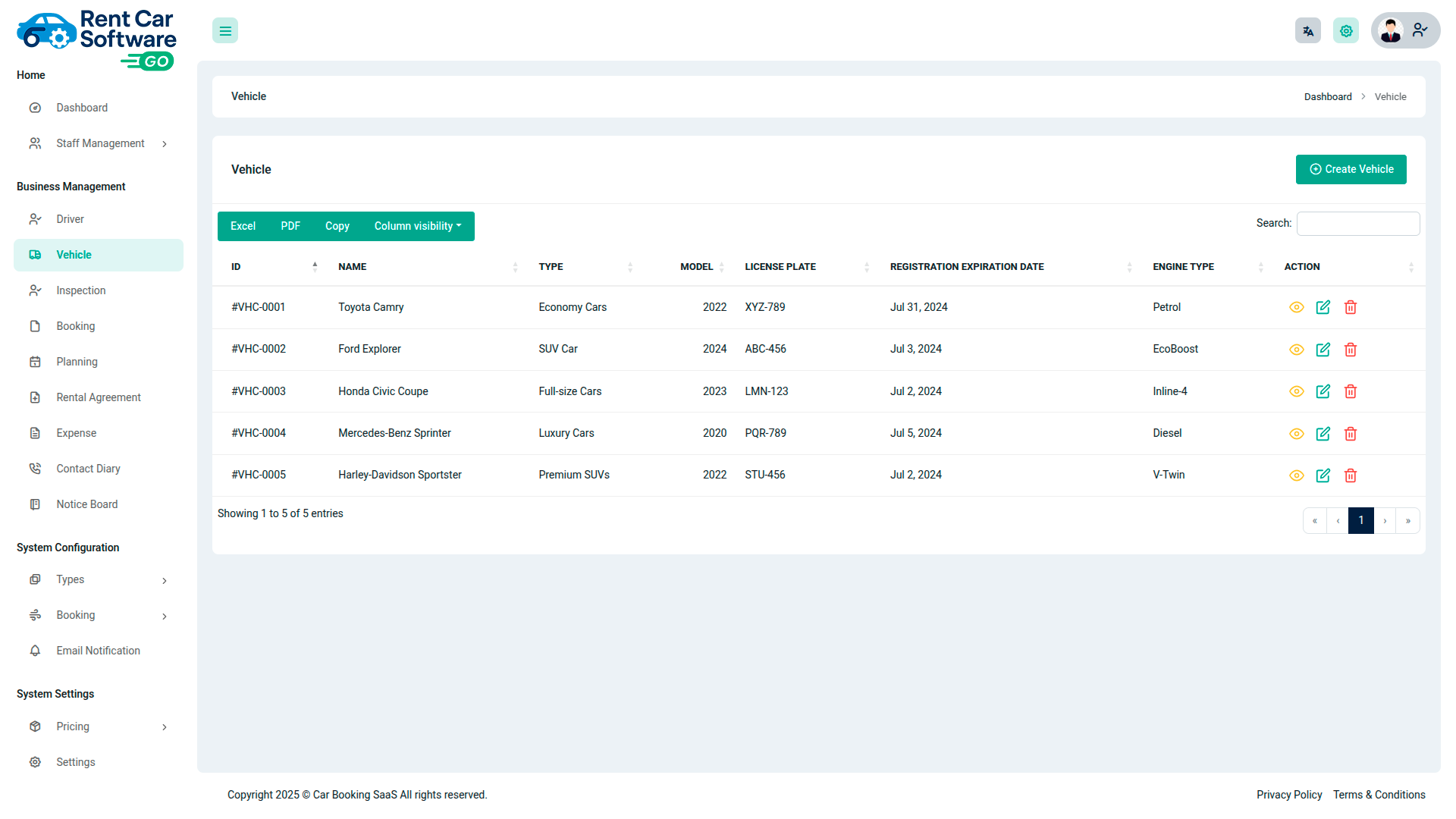This screenshot has width=1456, height=819.
Task: View details of Harley-Davidson Sportster
Action: point(1297,475)
